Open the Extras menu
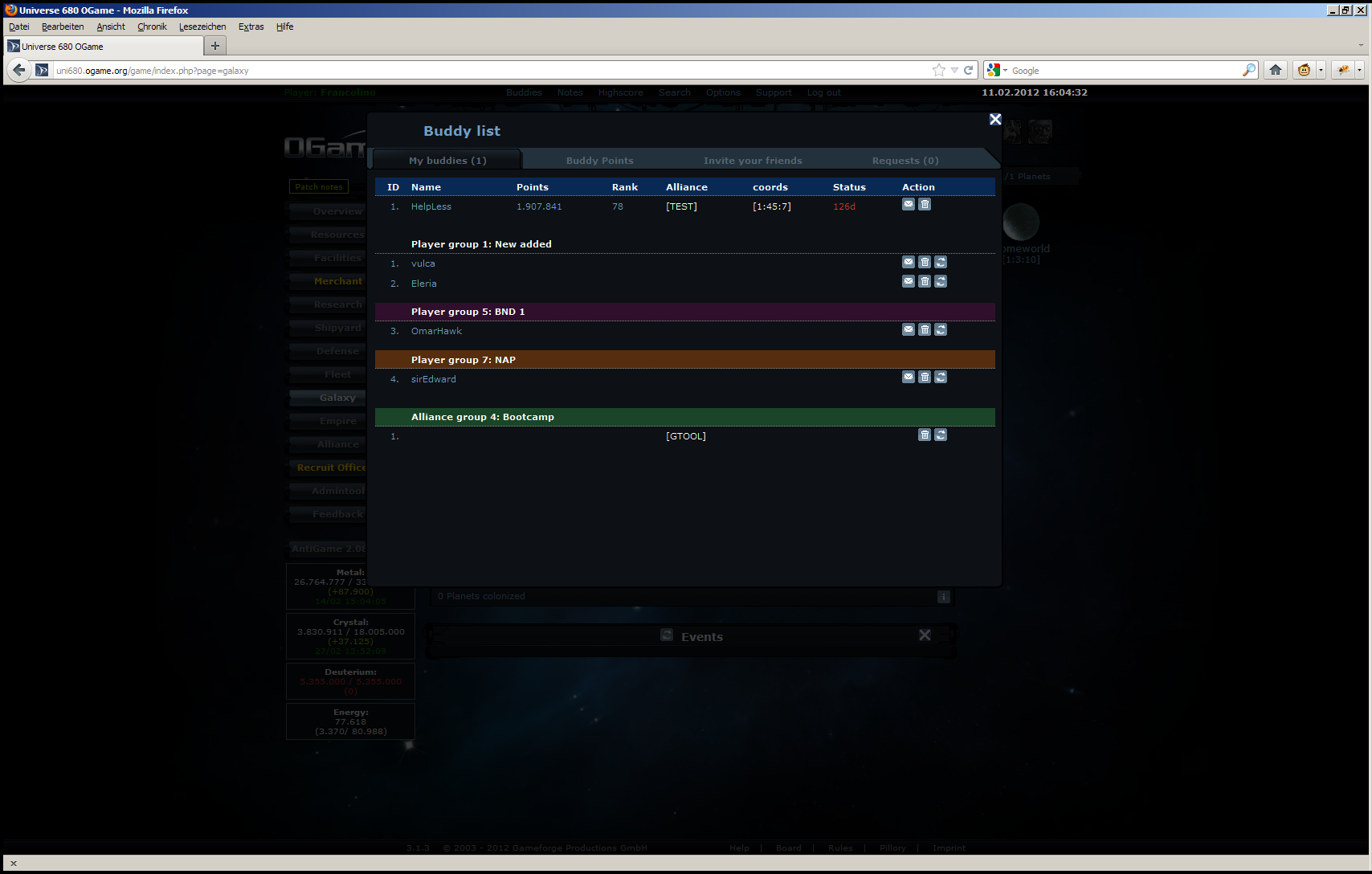The width and height of the screenshot is (1372, 874). tap(251, 27)
